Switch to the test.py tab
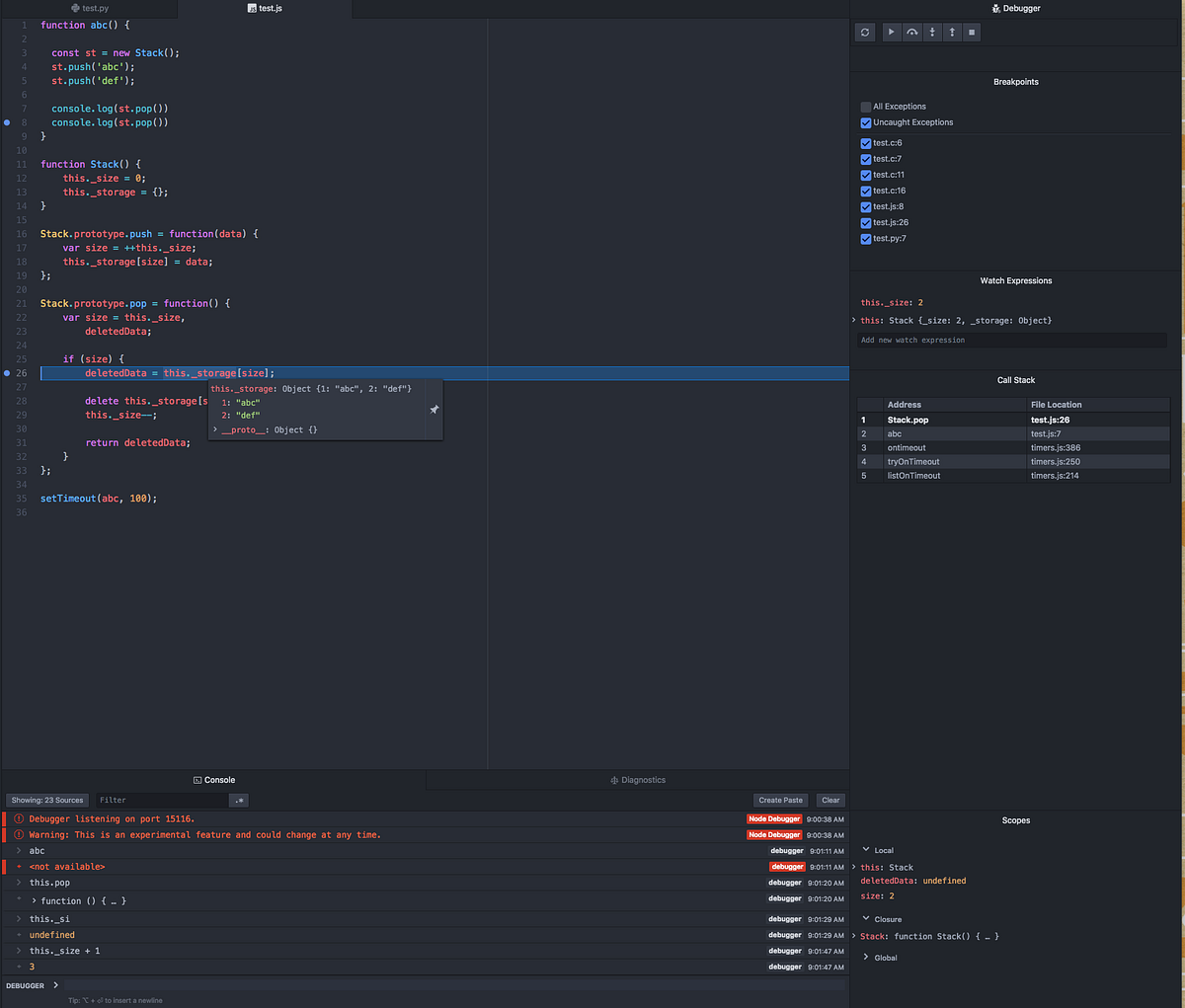Image resolution: width=1185 pixels, height=1008 pixels. 91,8
